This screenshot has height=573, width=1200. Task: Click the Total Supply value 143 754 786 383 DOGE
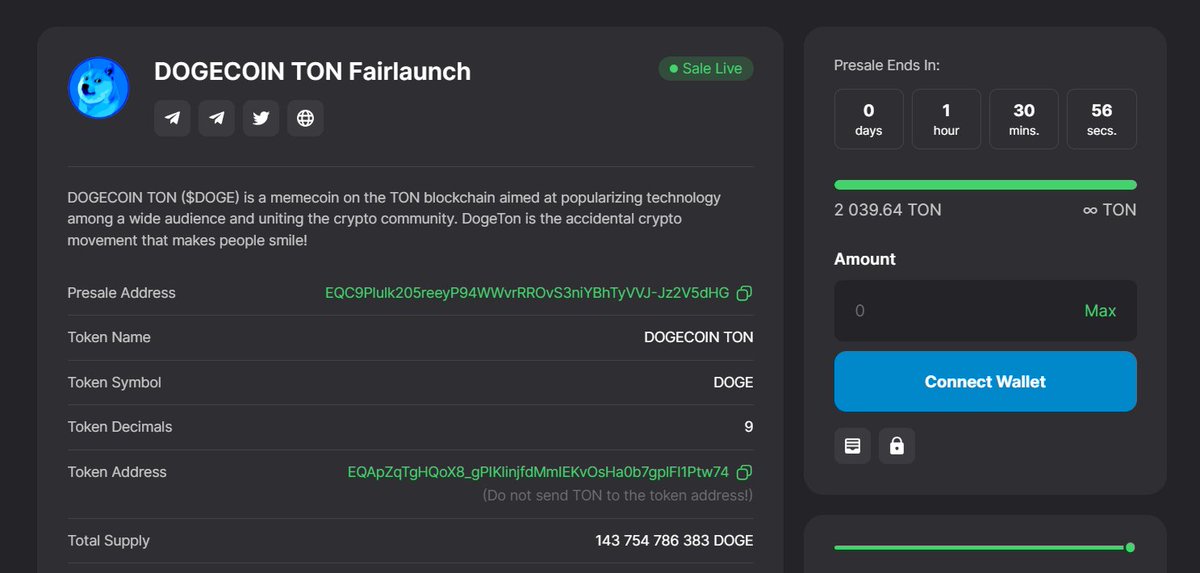[674, 540]
